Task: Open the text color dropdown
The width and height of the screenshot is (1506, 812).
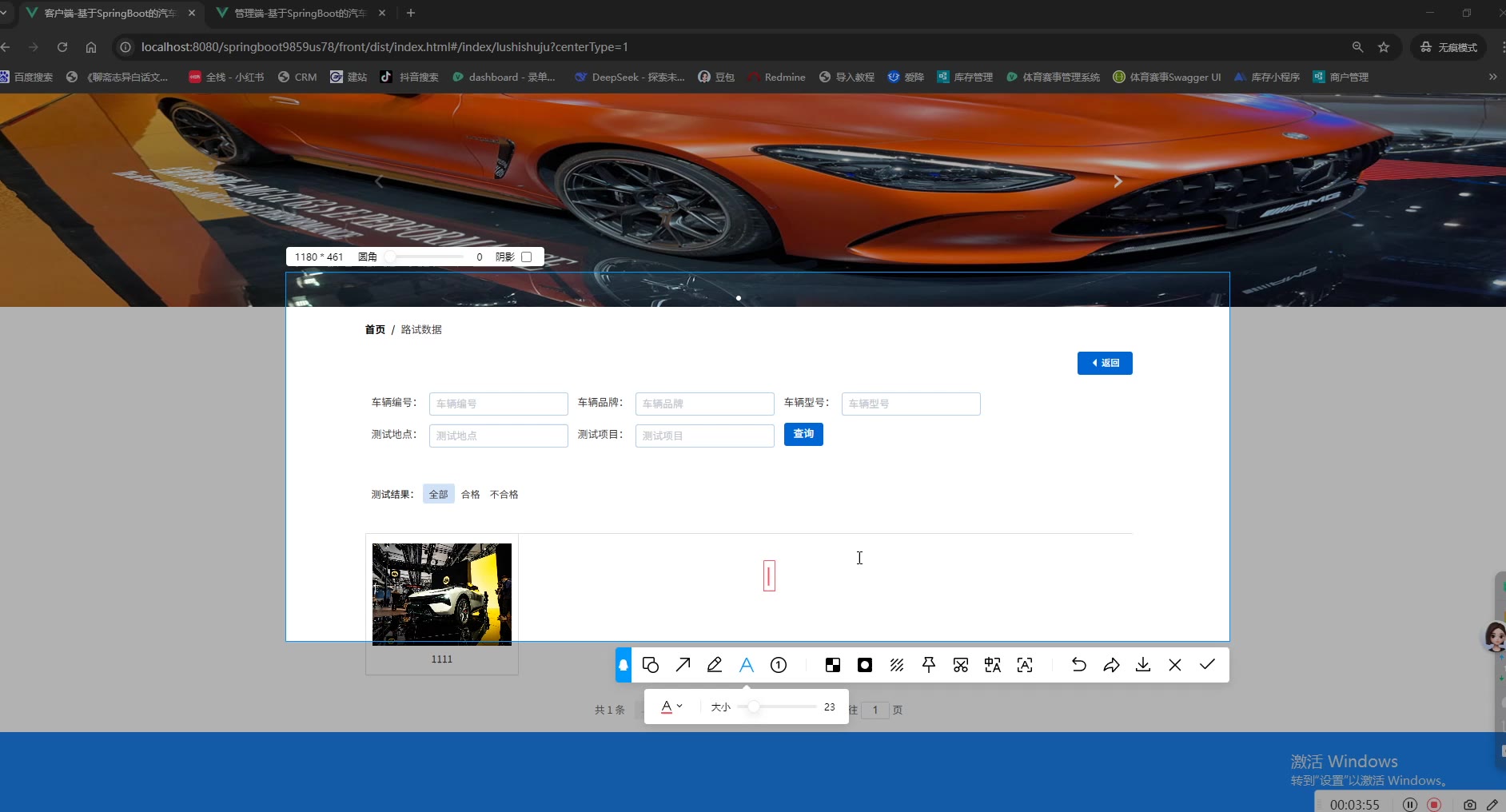Action: 671,707
